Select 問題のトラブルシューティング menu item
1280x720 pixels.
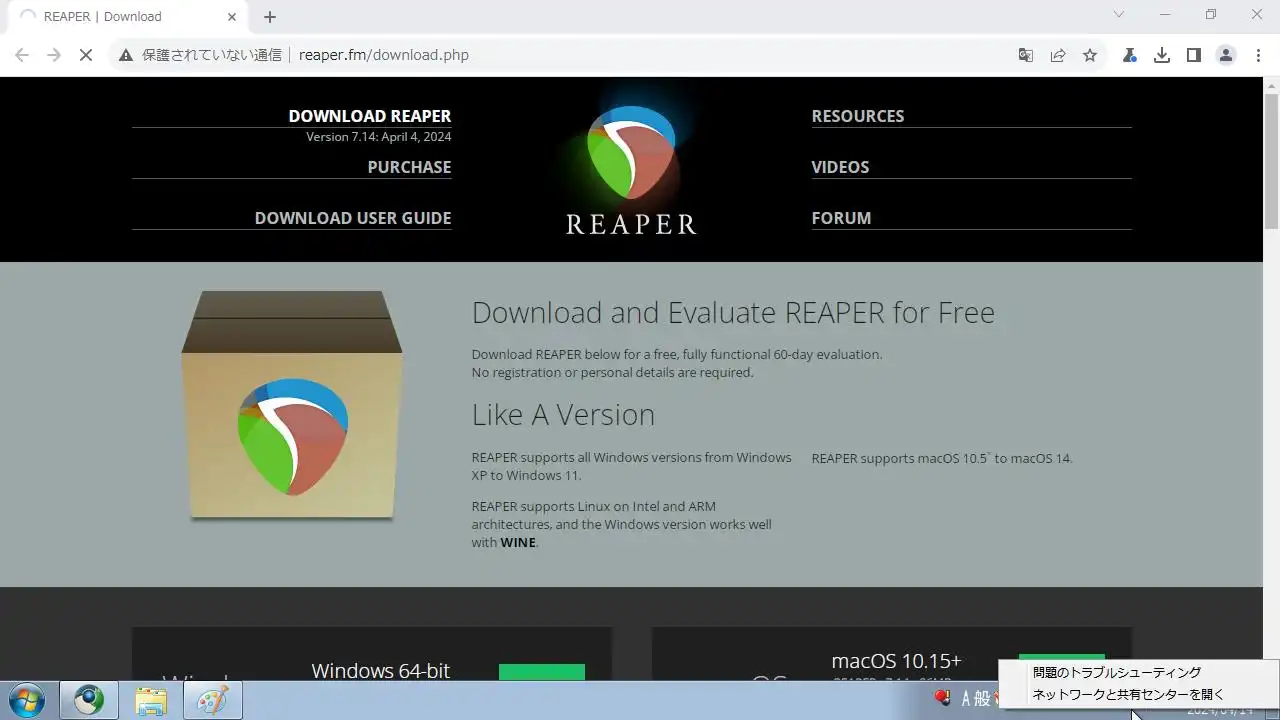click(1138, 673)
